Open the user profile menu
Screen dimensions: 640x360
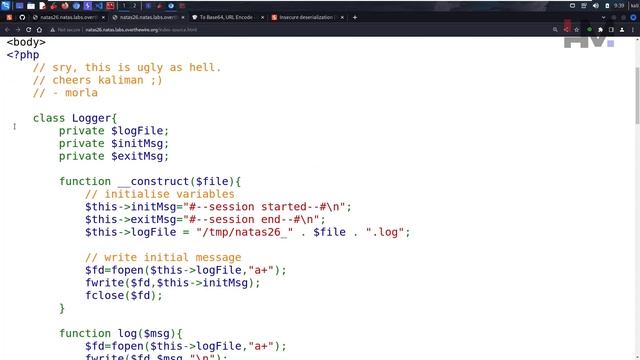coord(622,30)
